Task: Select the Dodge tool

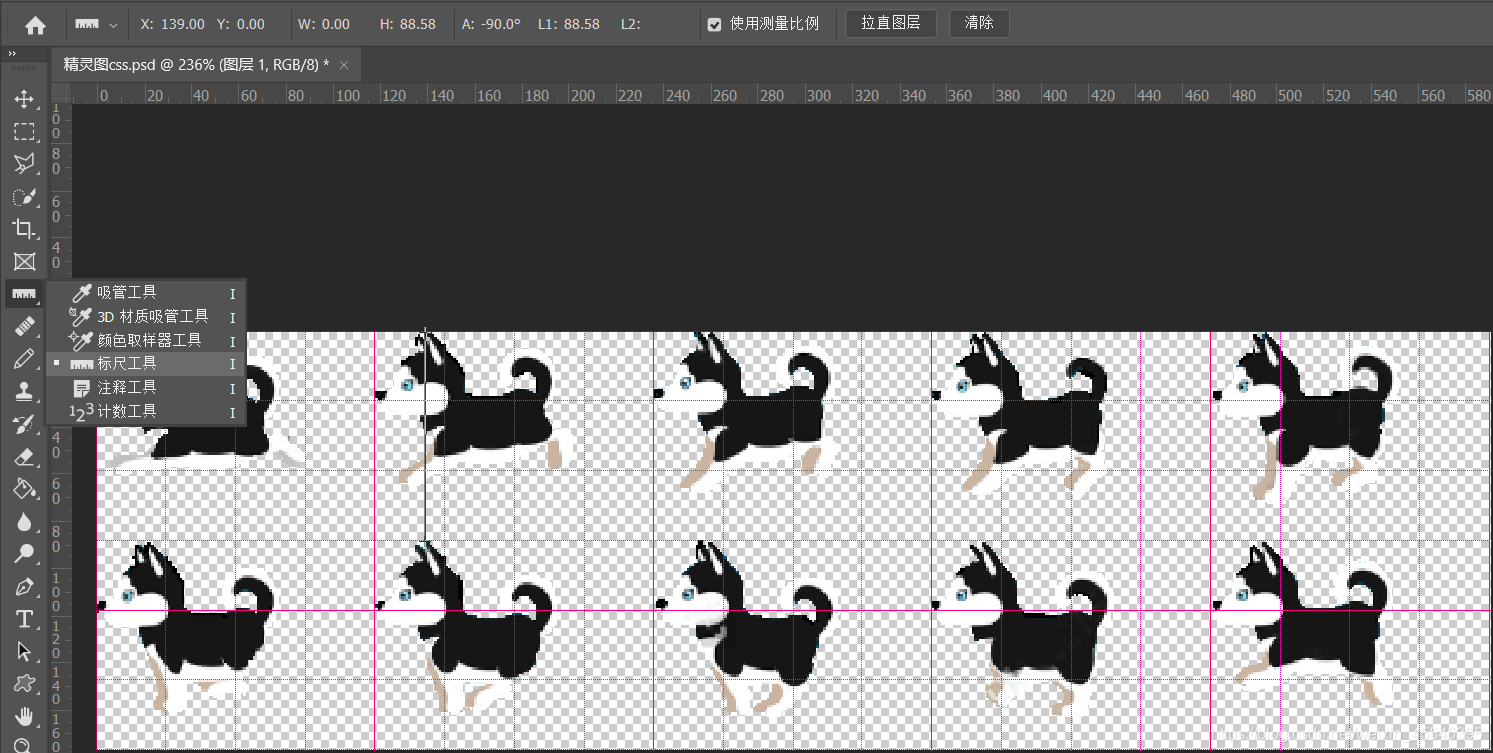Action: 24,554
